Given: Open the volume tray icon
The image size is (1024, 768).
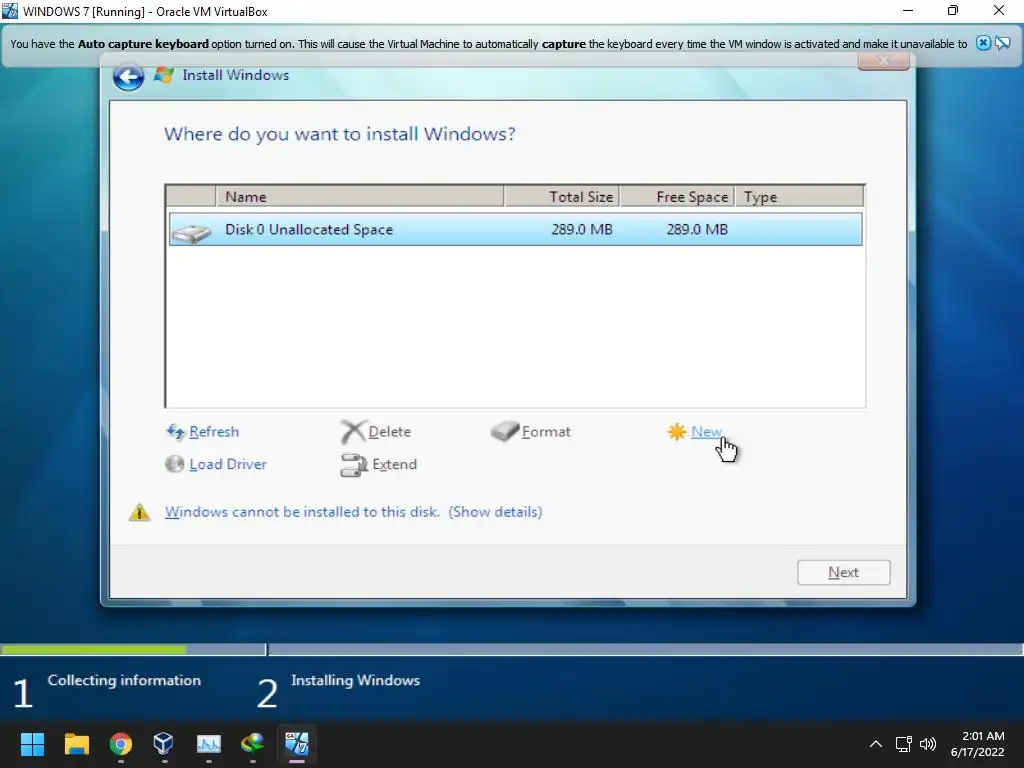Looking at the screenshot, I should 927,744.
